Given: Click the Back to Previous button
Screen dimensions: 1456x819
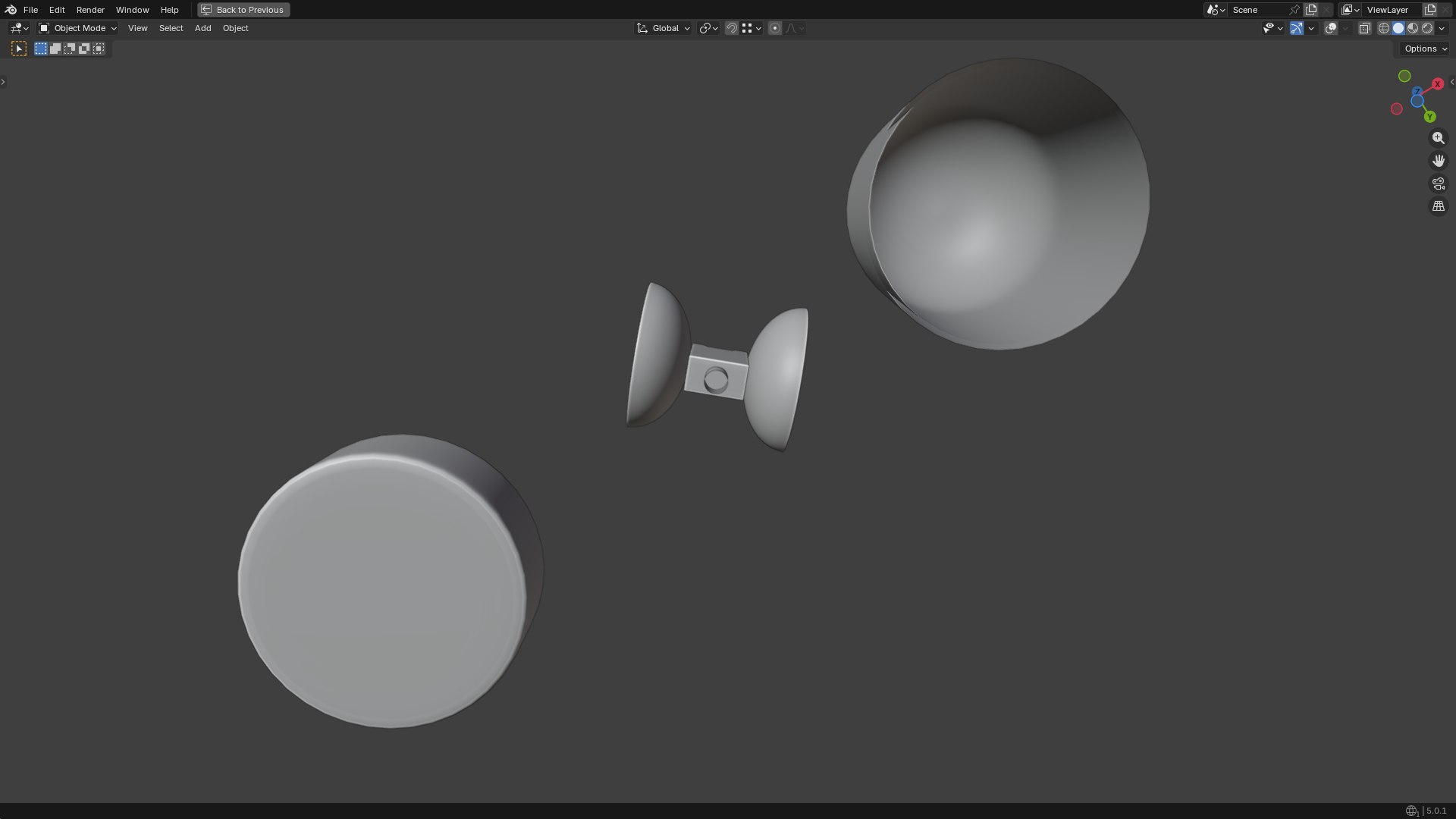Looking at the screenshot, I should tap(243, 10).
